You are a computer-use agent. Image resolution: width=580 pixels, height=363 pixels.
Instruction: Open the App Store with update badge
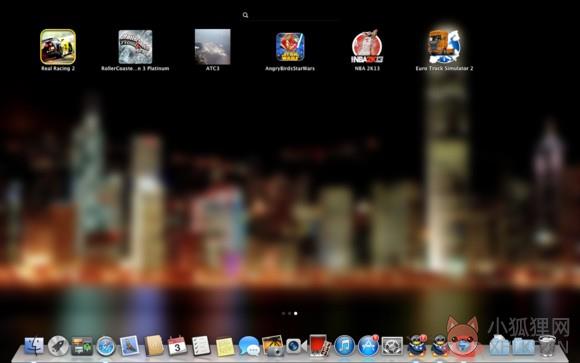coord(368,346)
